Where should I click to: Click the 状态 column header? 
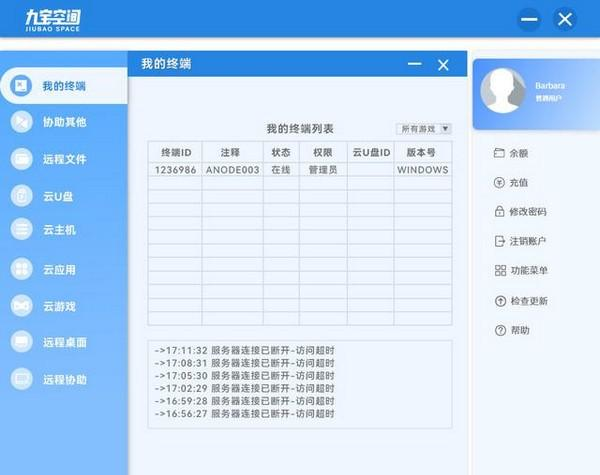281,152
